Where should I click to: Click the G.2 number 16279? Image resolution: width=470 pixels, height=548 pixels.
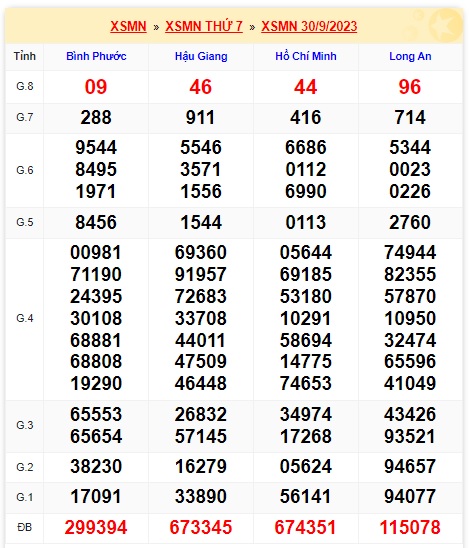coord(201,467)
